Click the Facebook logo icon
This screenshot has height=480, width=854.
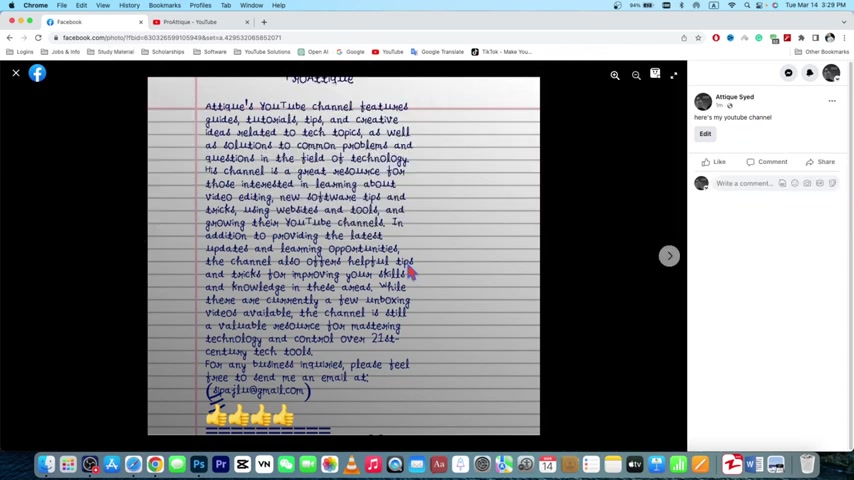pyautogui.click(x=37, y=73)
